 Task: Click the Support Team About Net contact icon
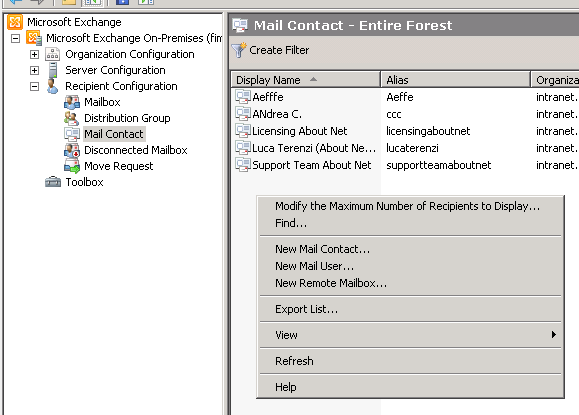point(243,165)
